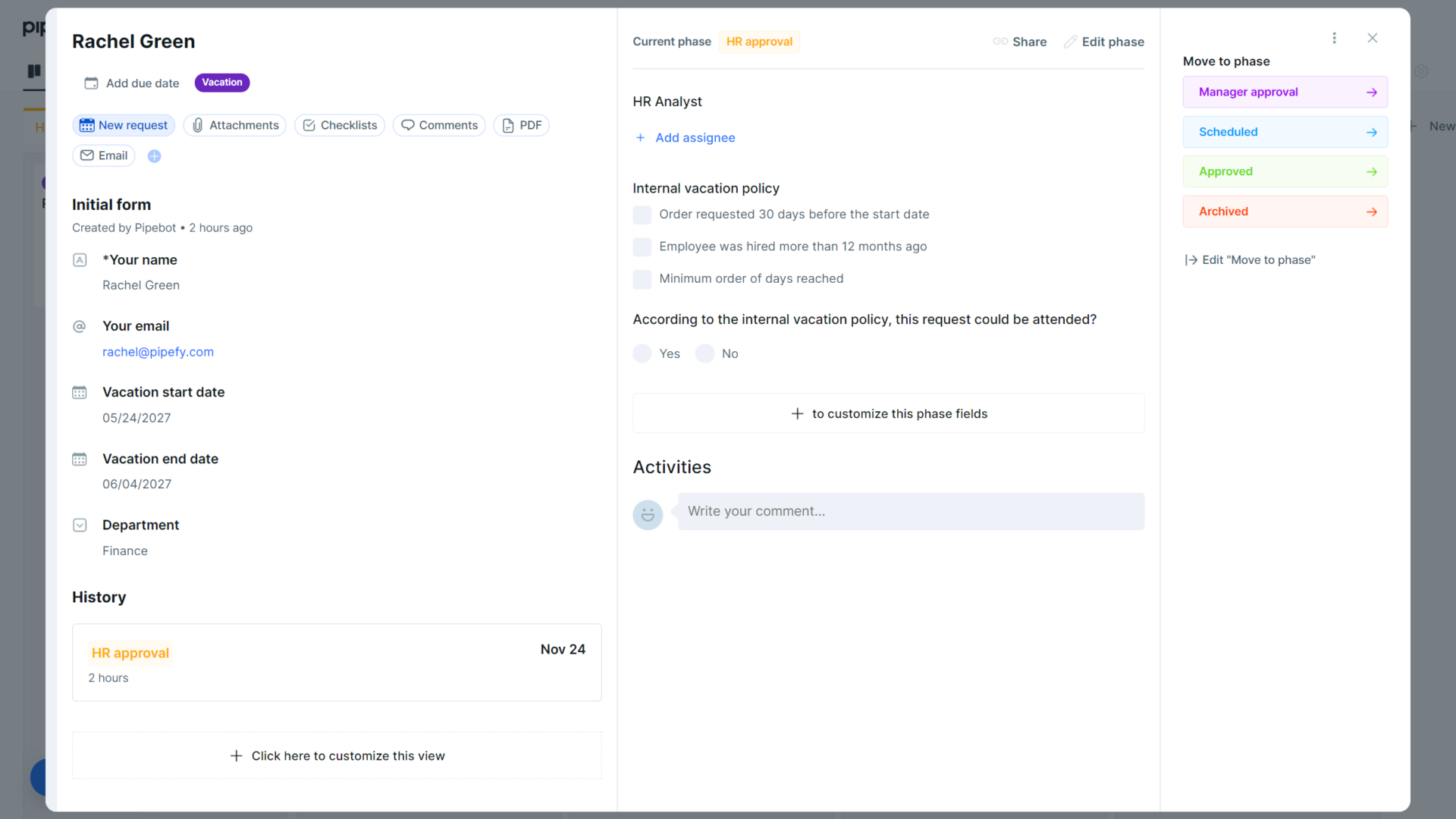Move card to Manager approval phase
This screenshot has height=819, width=1456.
(x=1285, y=93)
